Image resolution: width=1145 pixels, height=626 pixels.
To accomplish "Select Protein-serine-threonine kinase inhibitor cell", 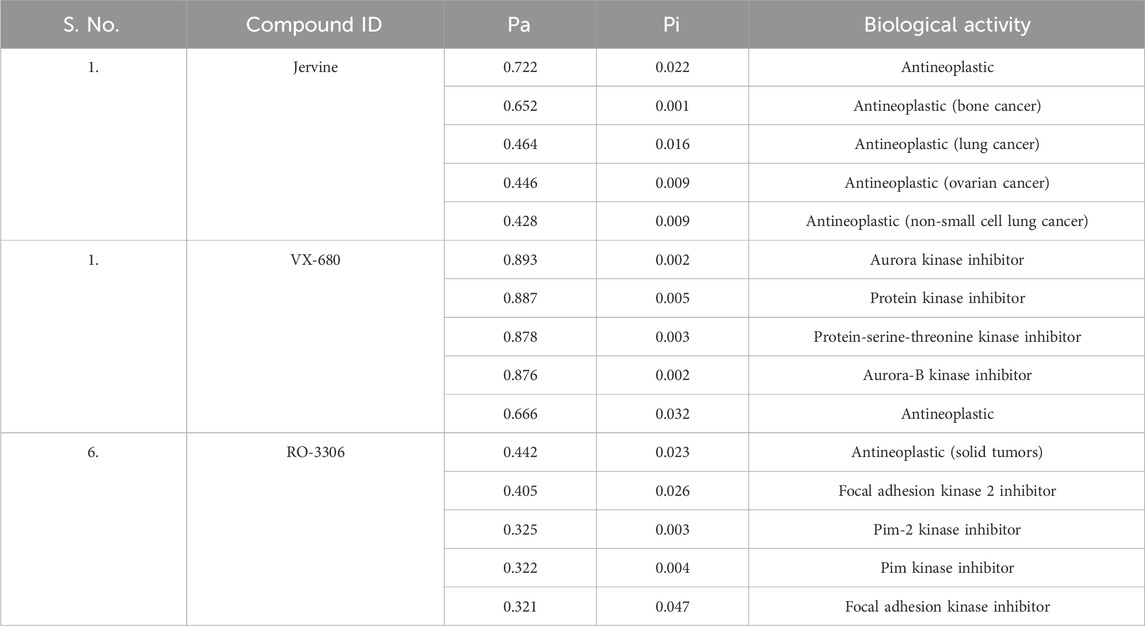I will [946, 337].
